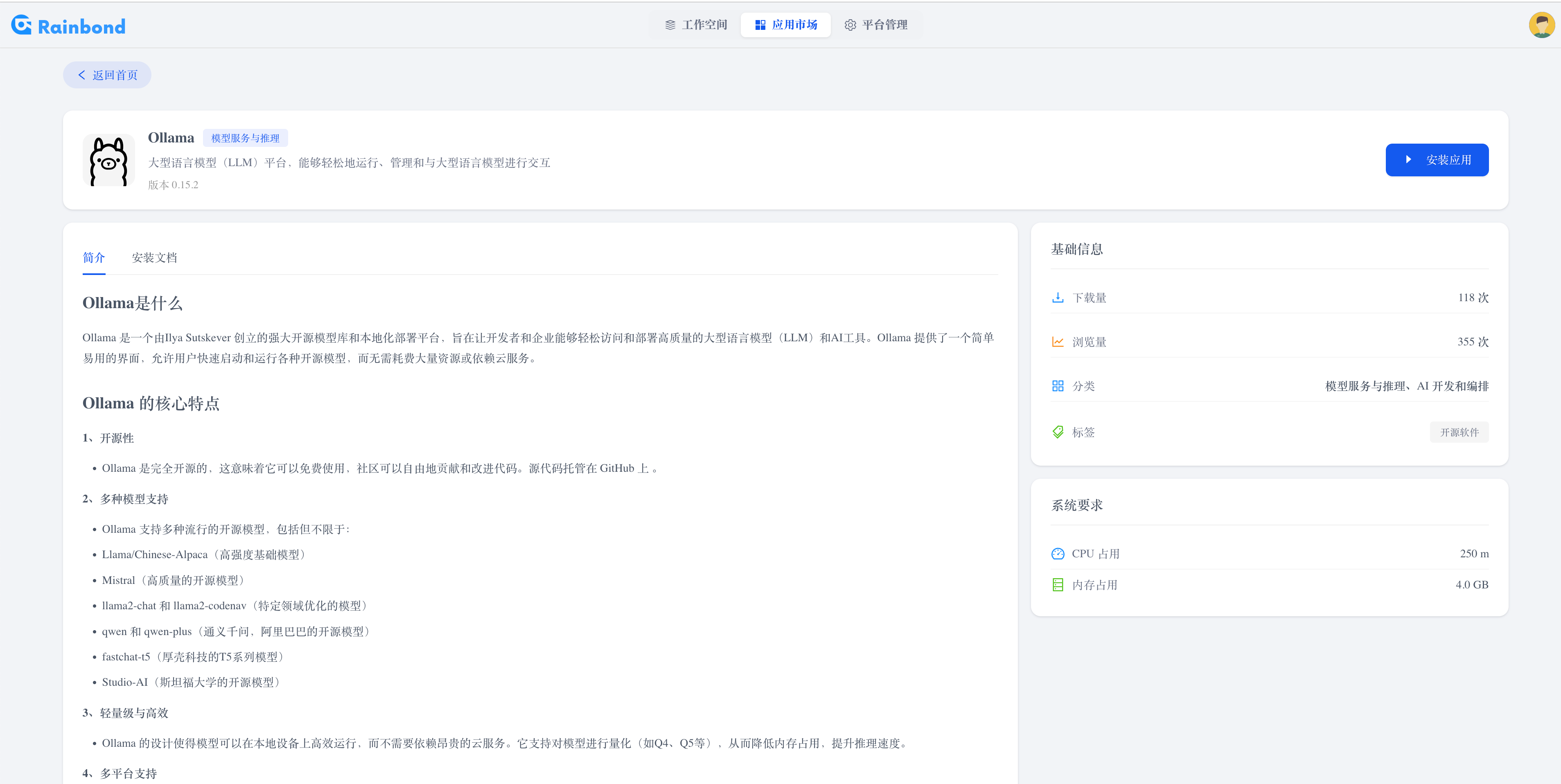Switch to the 安装文档 tab
1561x784 pixels.
[155, 257]
